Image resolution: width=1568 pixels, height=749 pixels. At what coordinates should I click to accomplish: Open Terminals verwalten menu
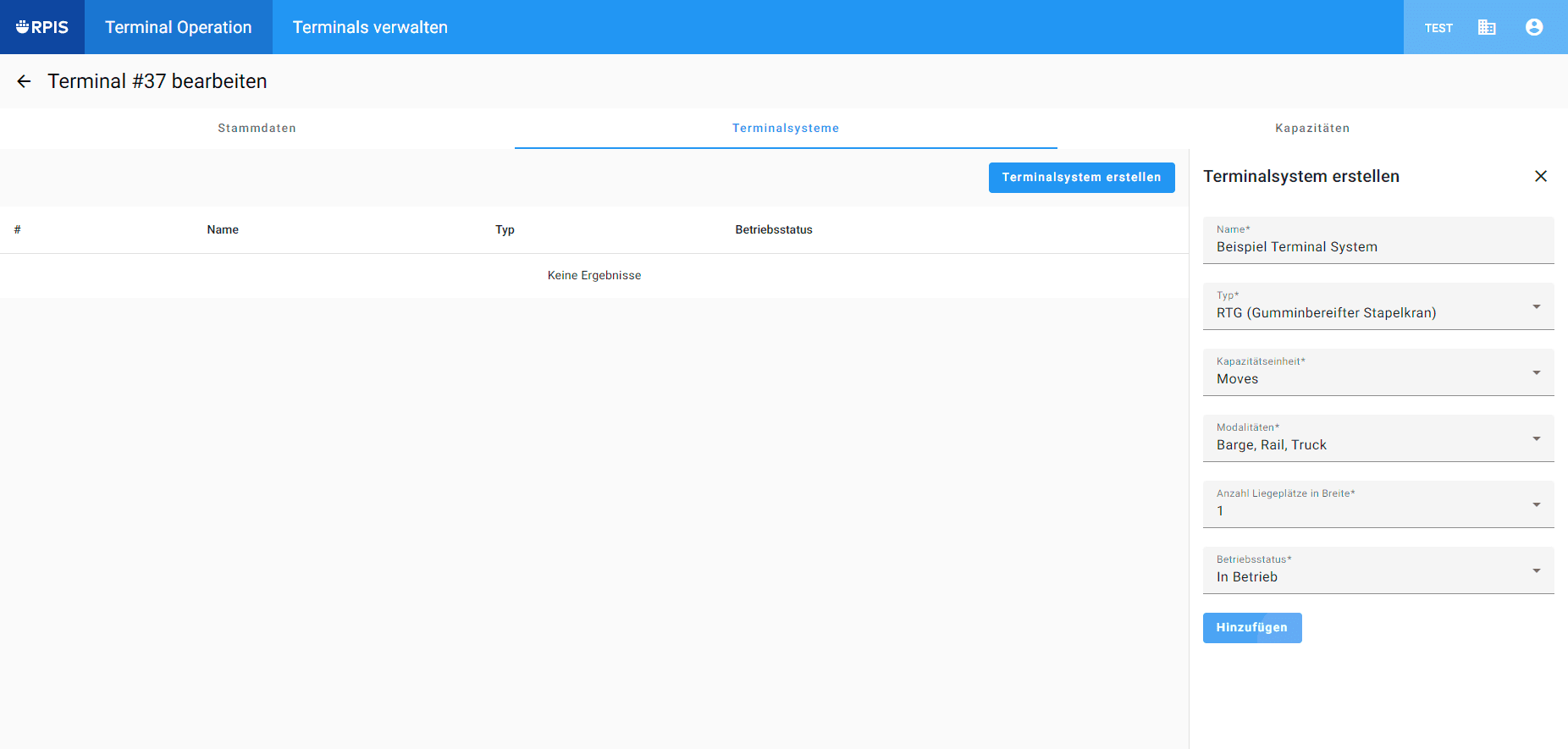(370, 27)
